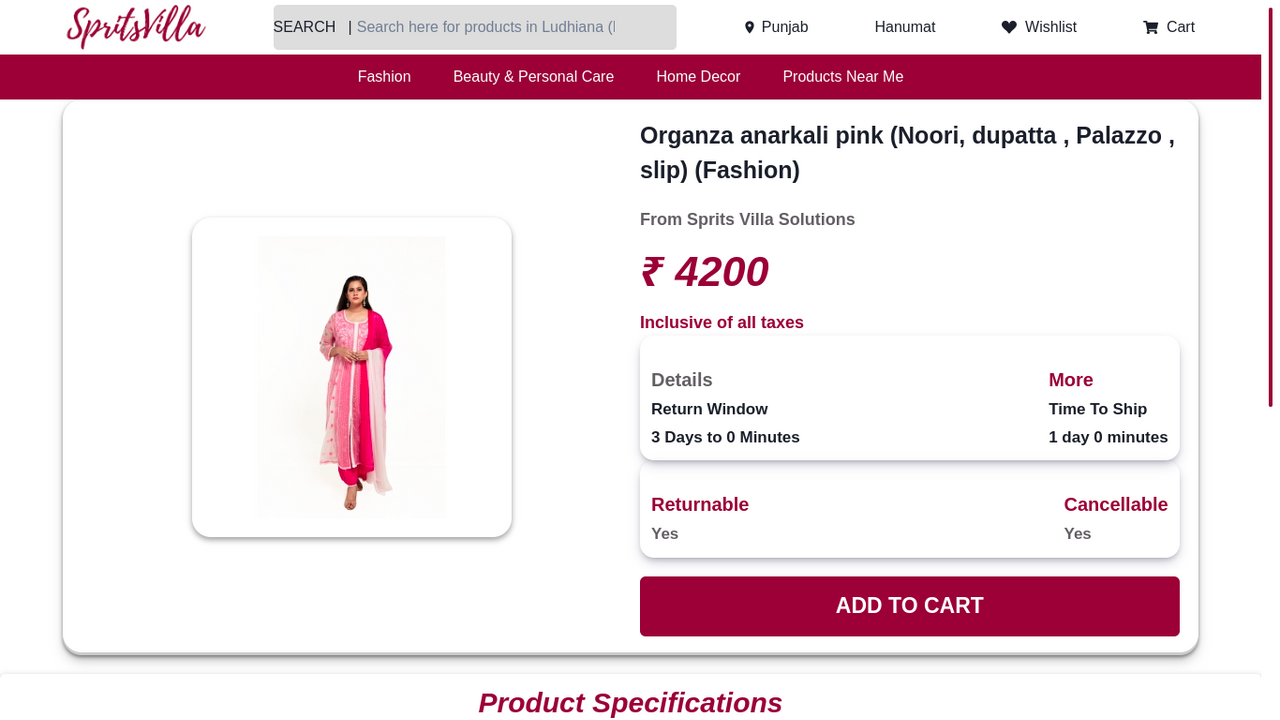
Task: Click the rupee symbol next to 4200
Action: [651, 271]
